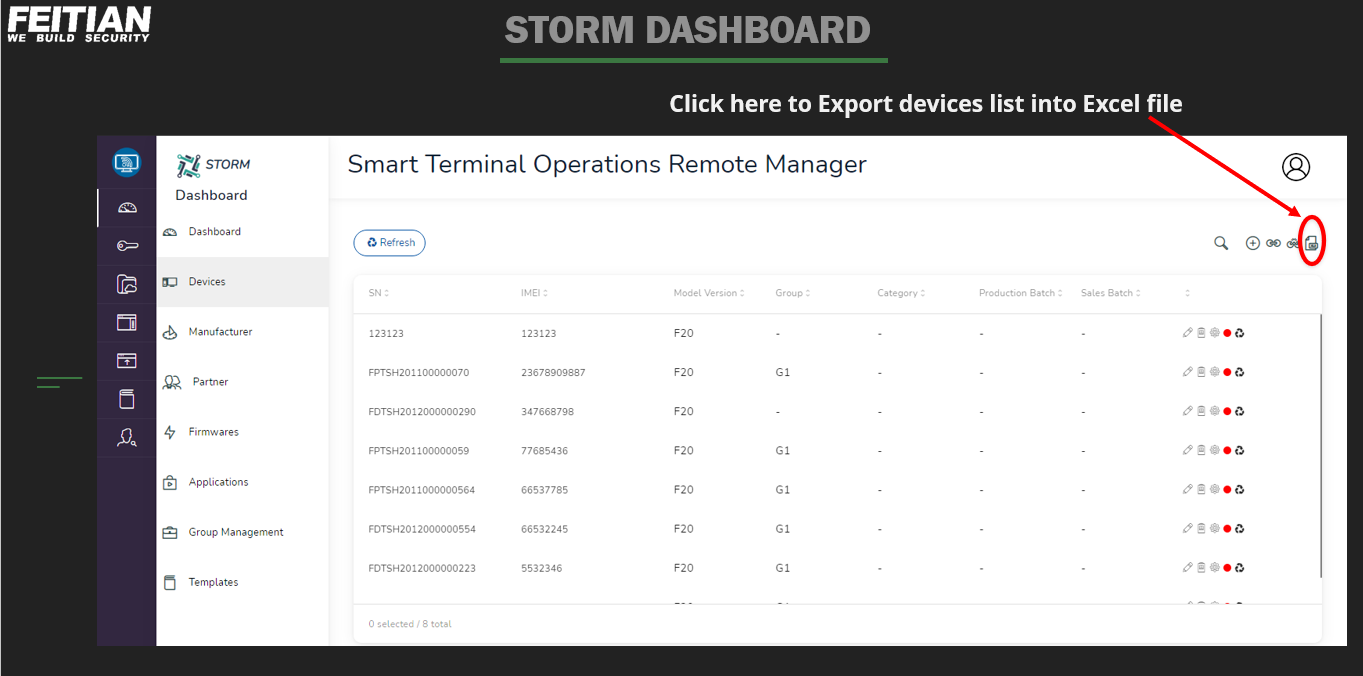Delete device 123123 with trash icon
The width and height of the screenshot is (1363, 676).
(1201, 333)
